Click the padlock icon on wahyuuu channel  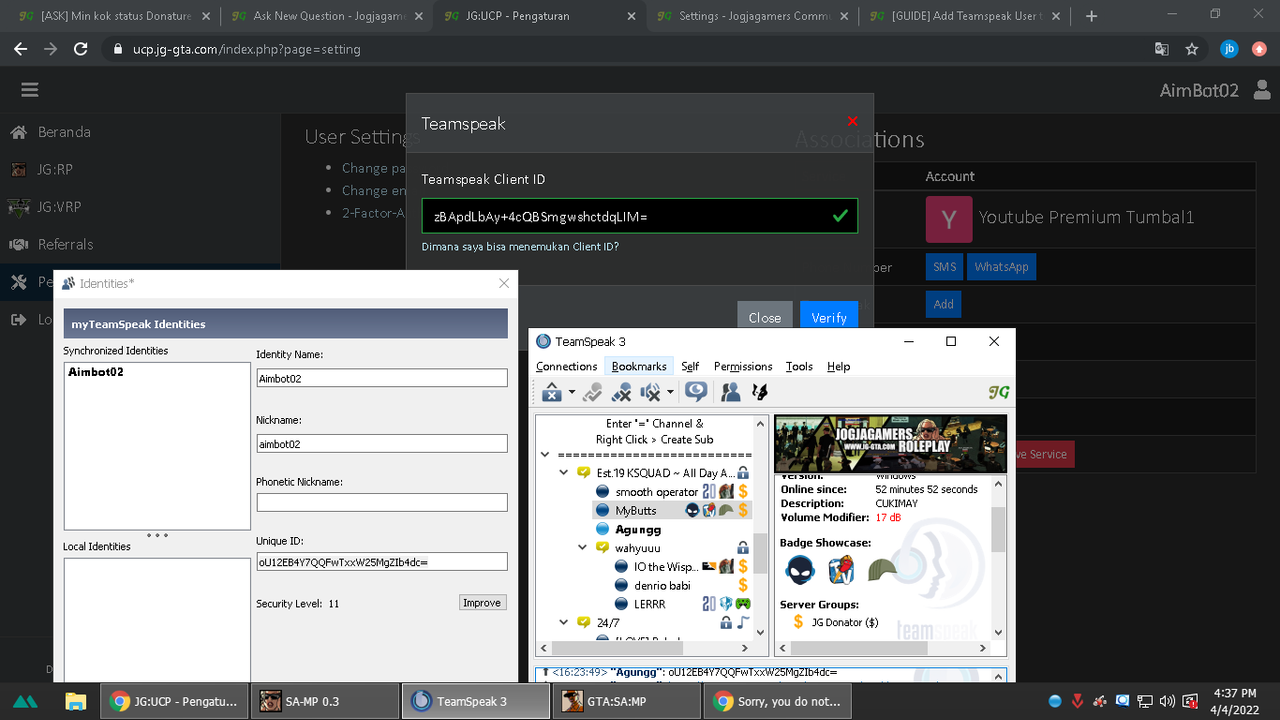tap(743, 548)
